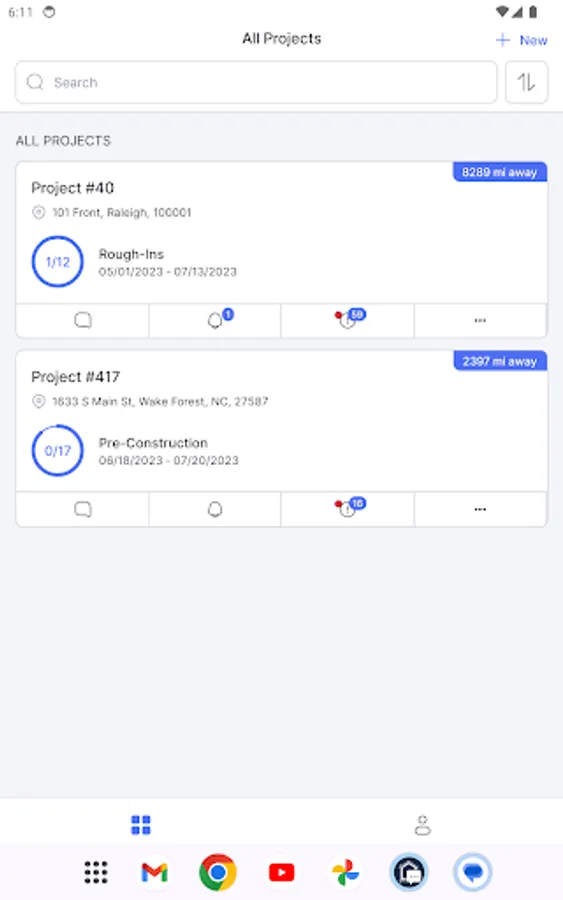Open comments for Project #40

point(83,320)
